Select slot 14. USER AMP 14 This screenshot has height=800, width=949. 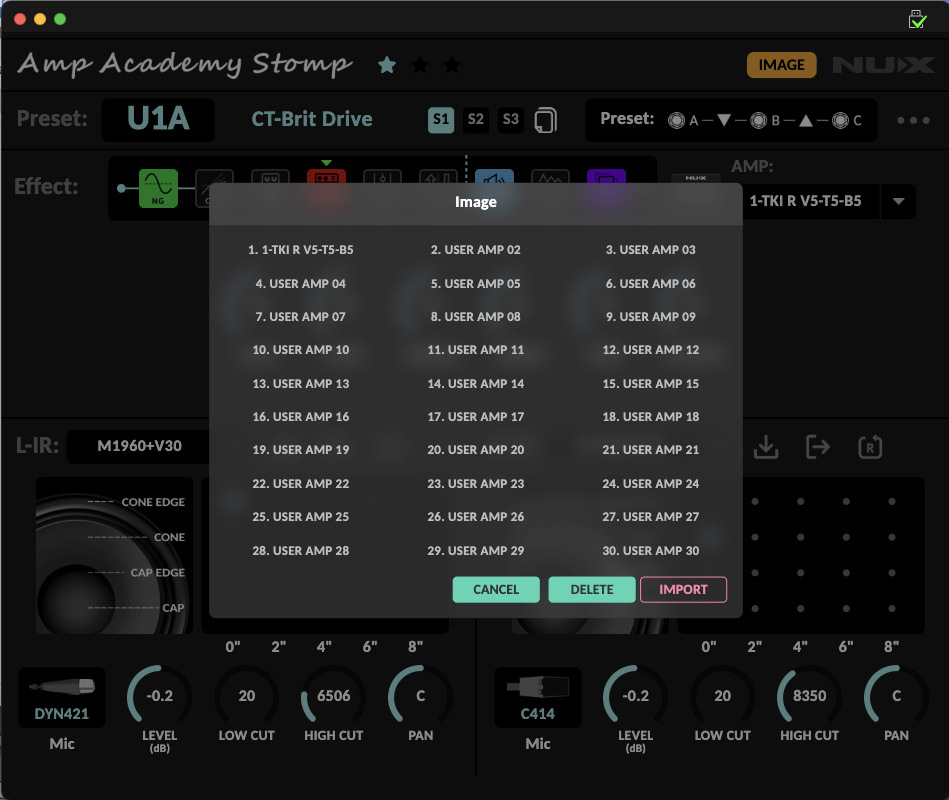point(476,384)
